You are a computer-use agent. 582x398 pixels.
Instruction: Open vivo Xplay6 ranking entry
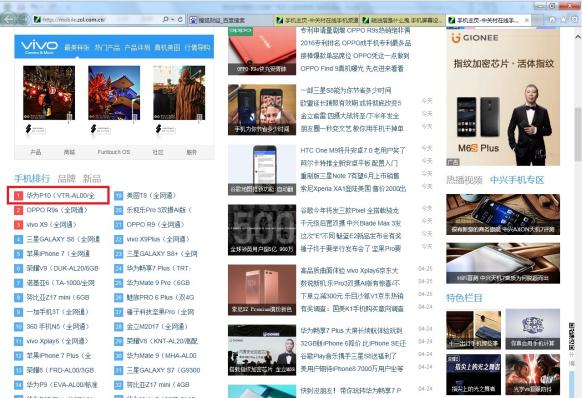[x=57, y=341]
